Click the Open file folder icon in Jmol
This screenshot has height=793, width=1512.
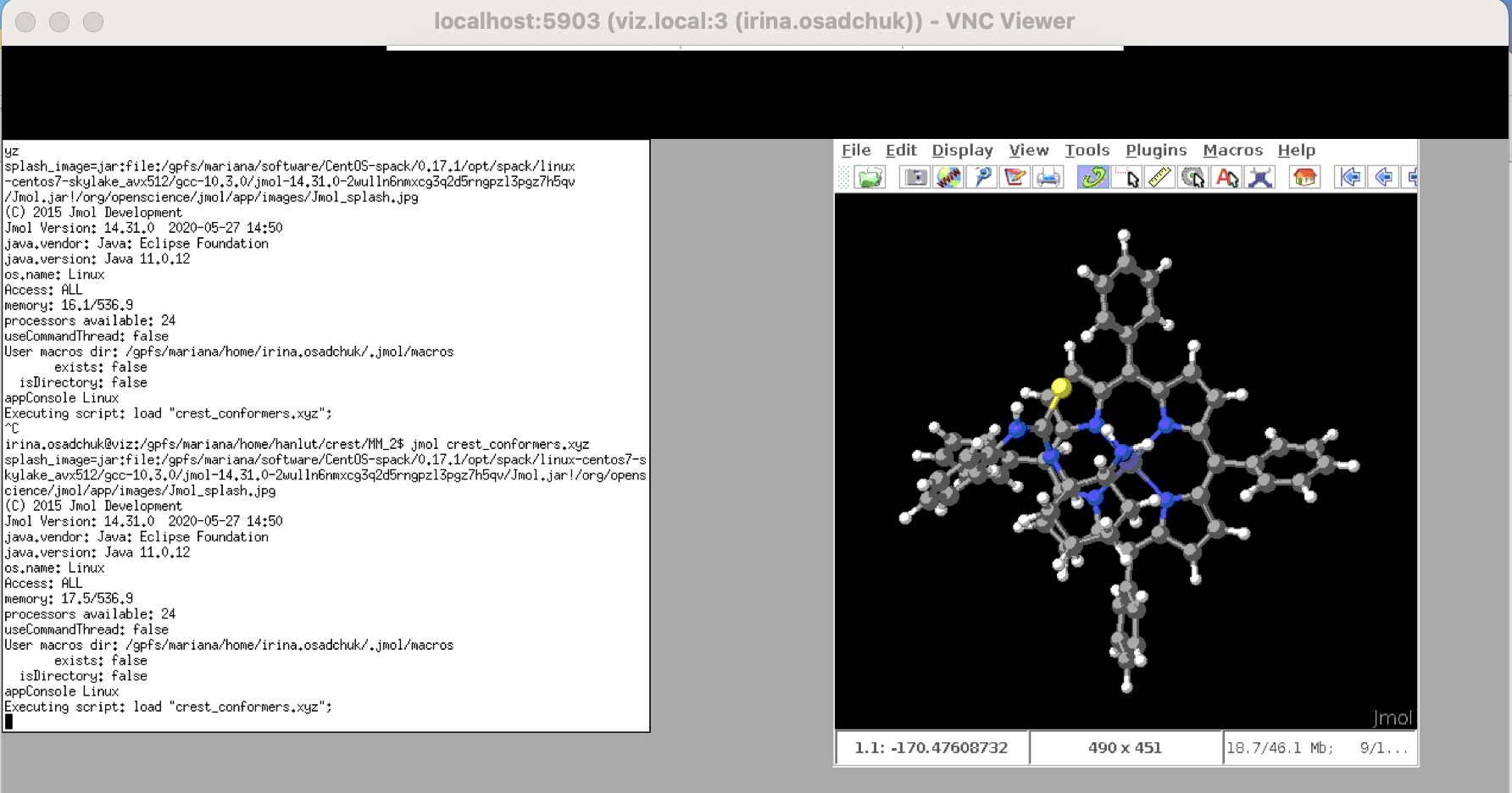click(x=870, y=177)
